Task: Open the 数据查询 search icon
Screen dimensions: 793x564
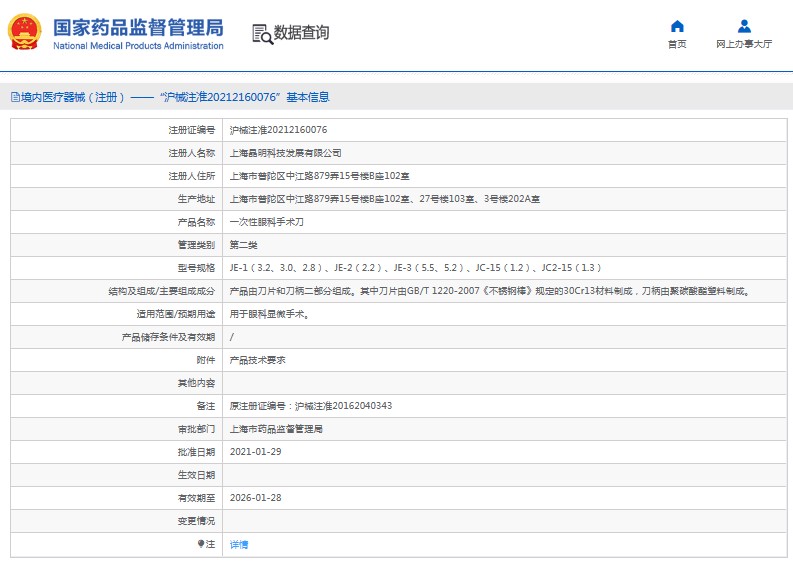Action: (262, 34)
